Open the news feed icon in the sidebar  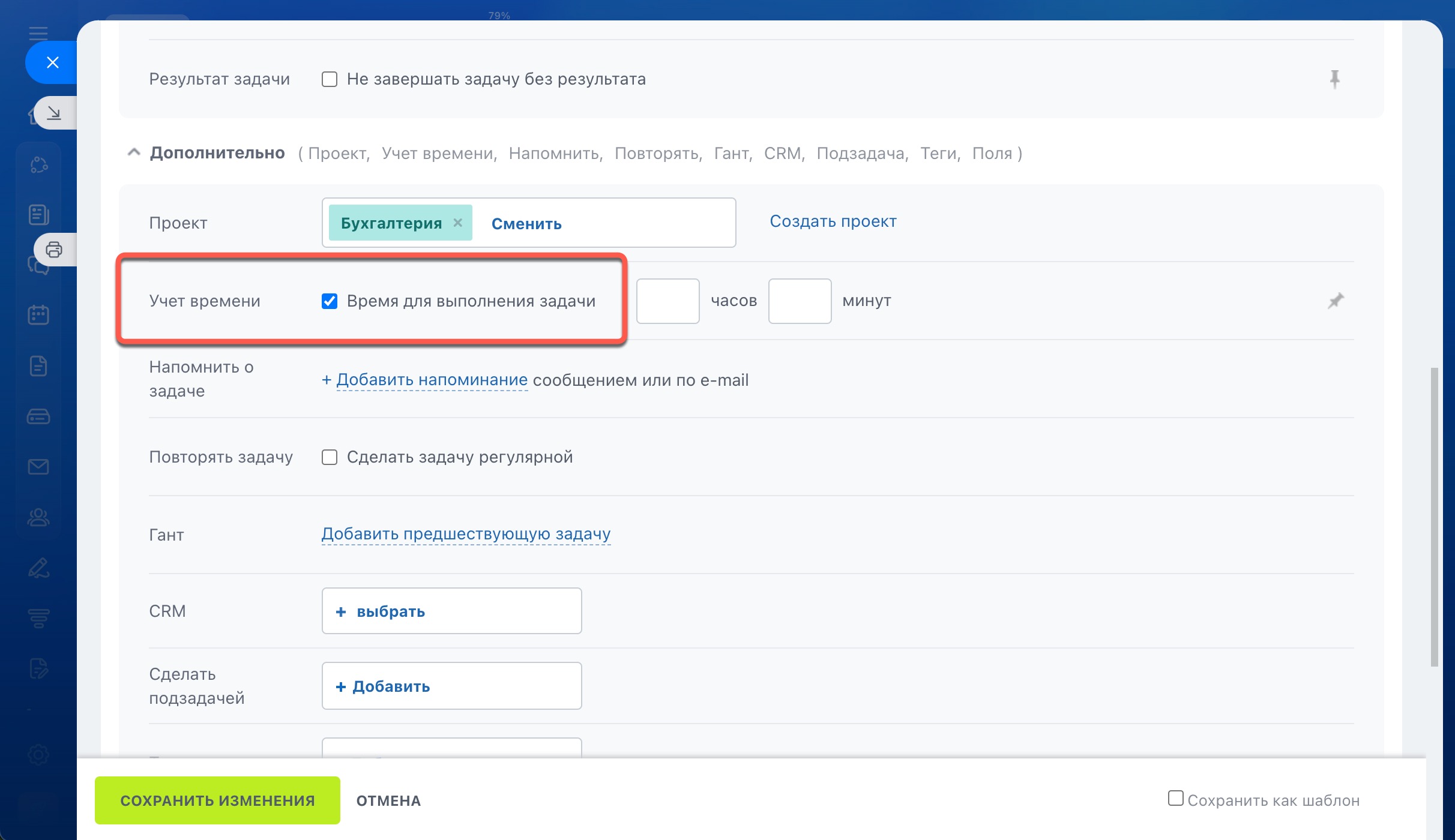coord(38,214)
